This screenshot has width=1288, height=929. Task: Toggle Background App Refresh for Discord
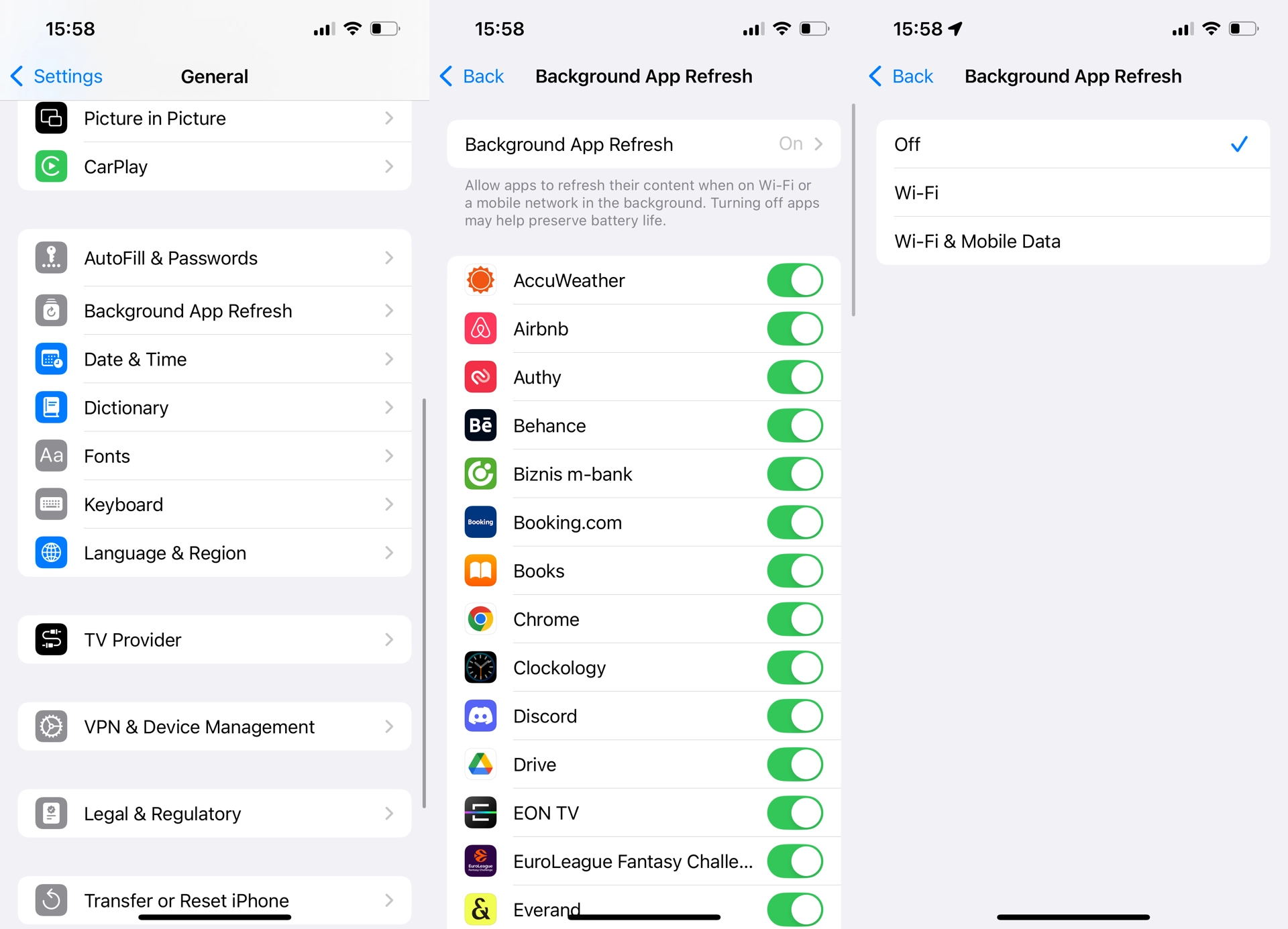(x=794, y=715)
